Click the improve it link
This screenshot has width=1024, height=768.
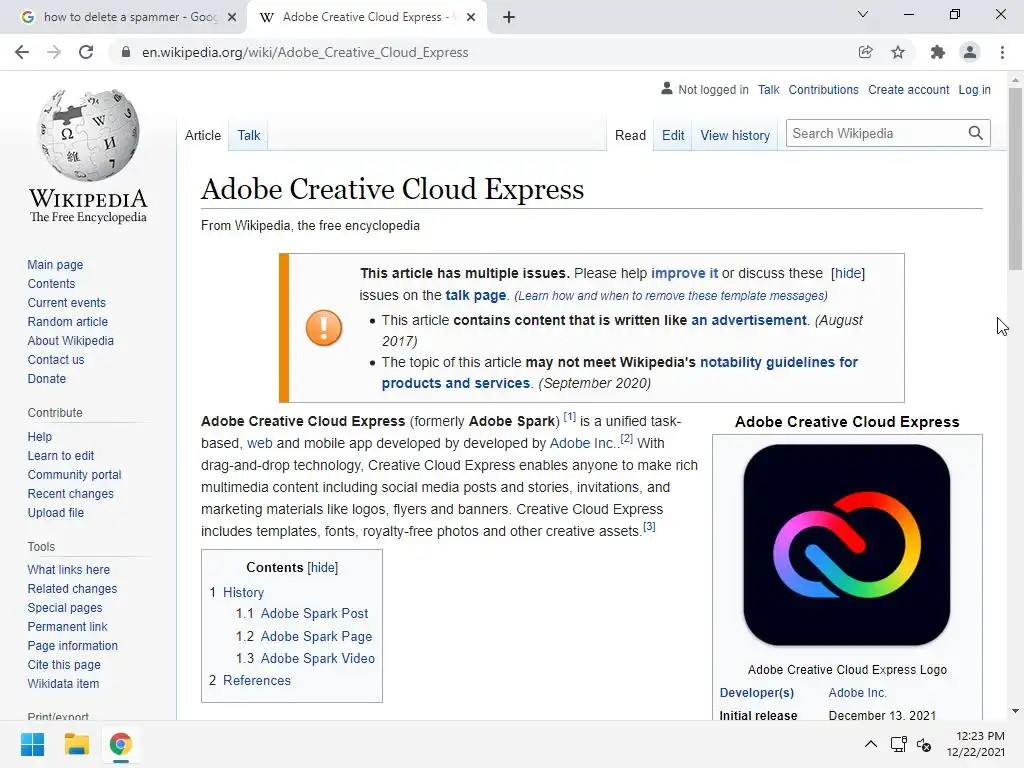684,273
